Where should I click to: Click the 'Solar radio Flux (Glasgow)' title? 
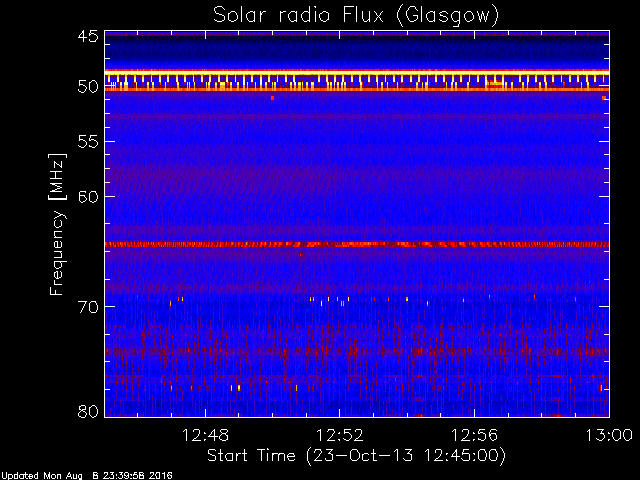(x=356, y=16)
